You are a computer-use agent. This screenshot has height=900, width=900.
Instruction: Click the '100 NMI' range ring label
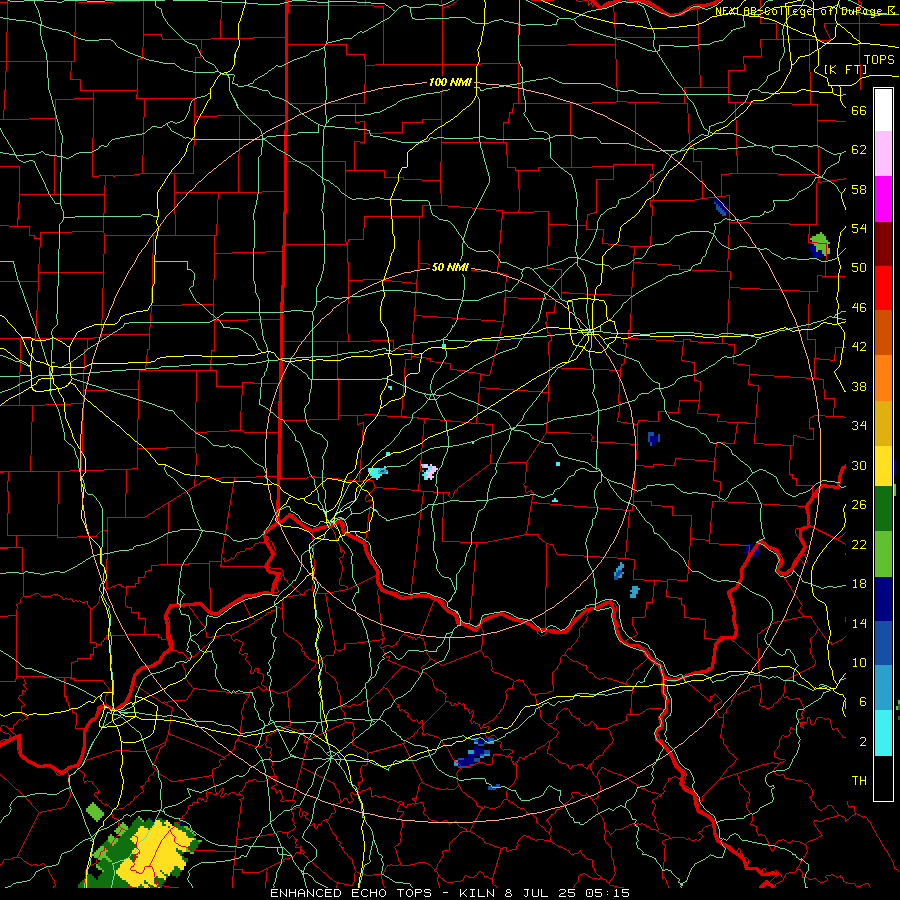[450, 83]
